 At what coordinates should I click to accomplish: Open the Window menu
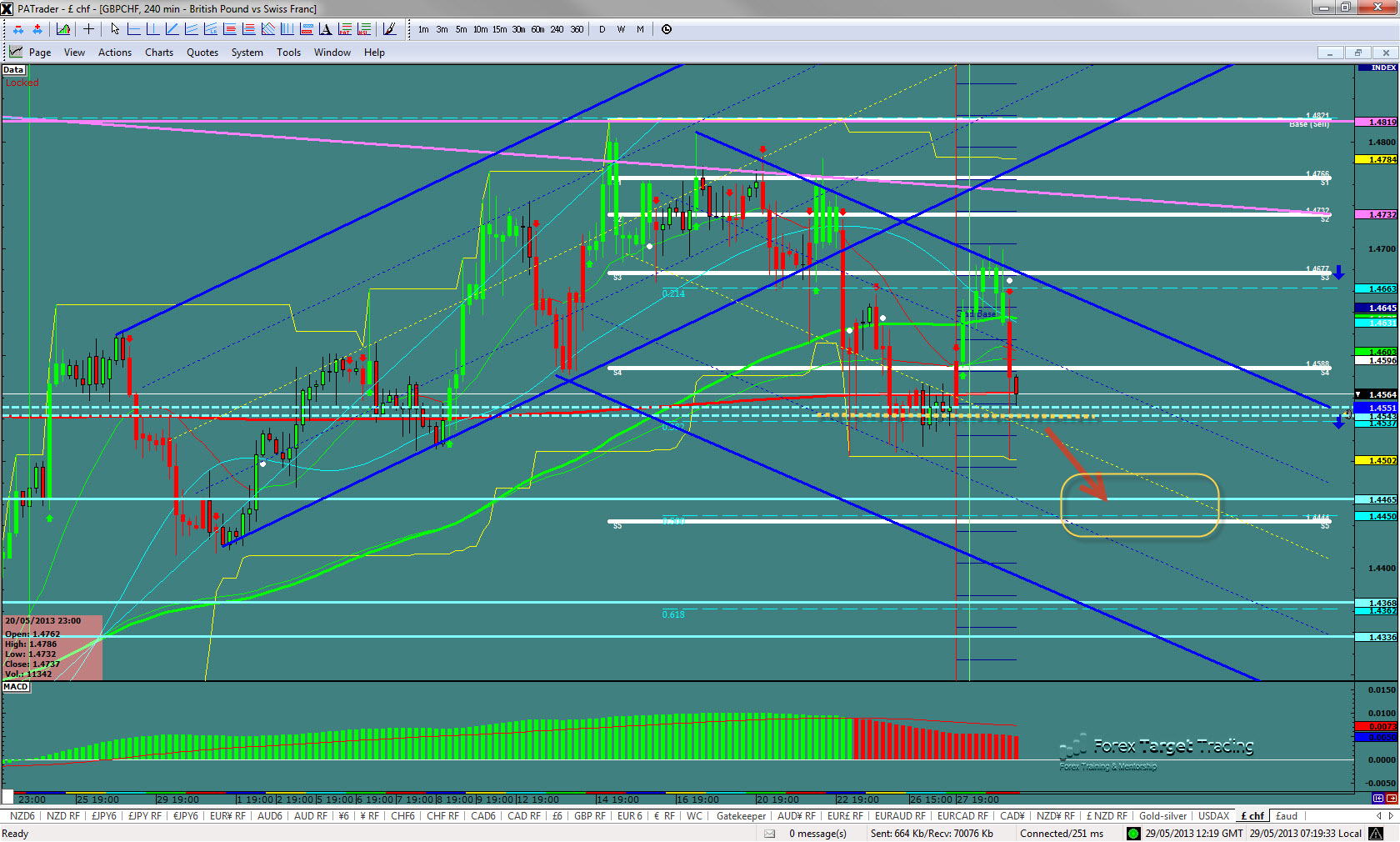[x=332, y=53]
